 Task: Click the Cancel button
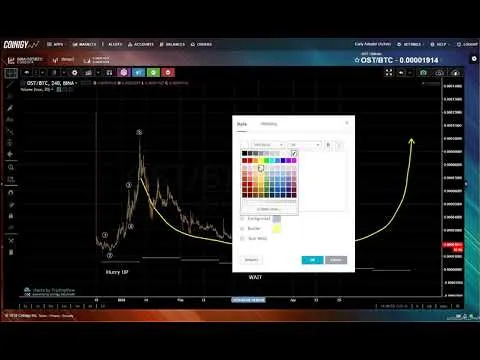[336, 260]
